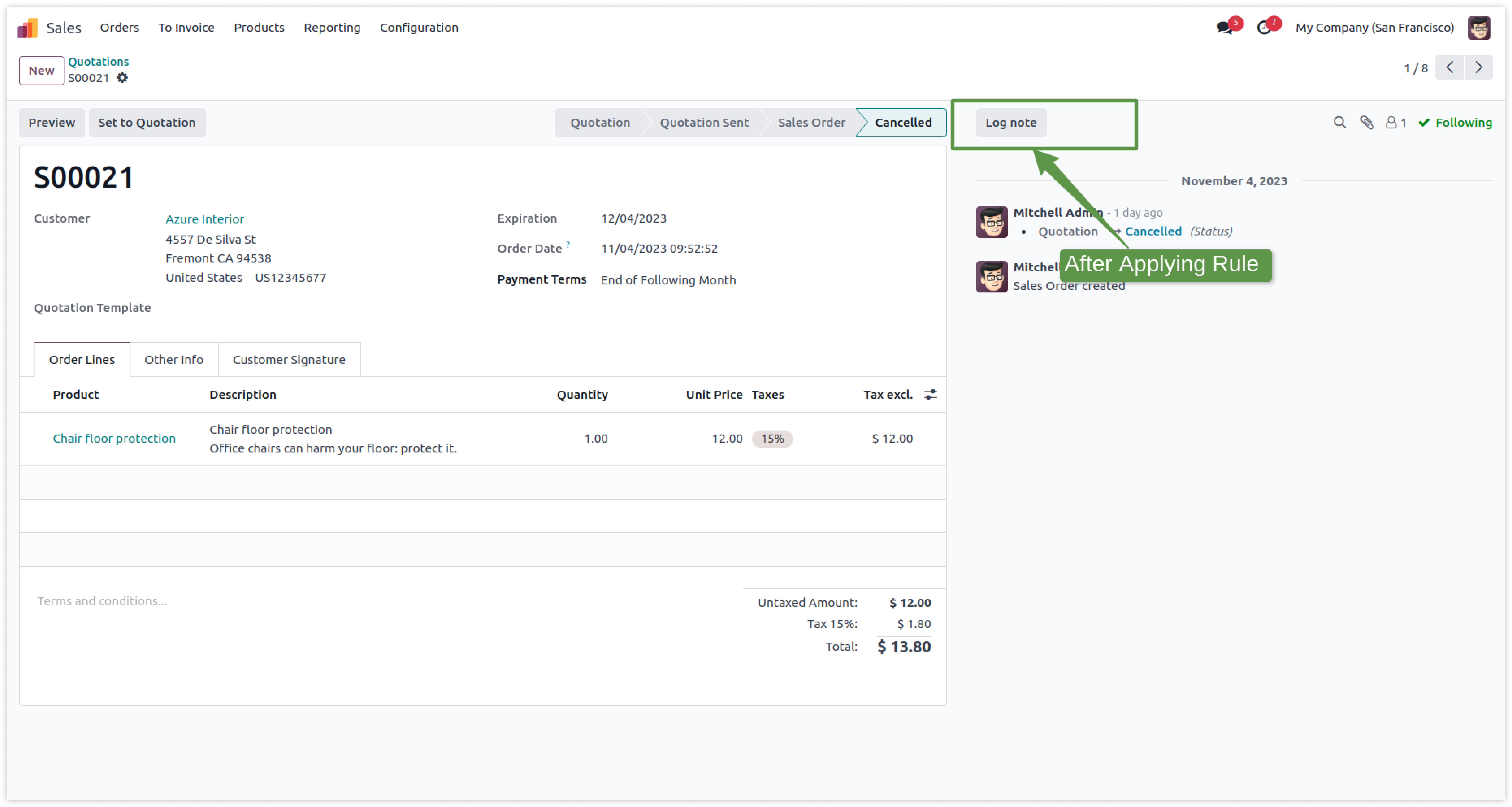Switch to the Other Info tab
The image size is (1512, 807).
click(174, 360)
